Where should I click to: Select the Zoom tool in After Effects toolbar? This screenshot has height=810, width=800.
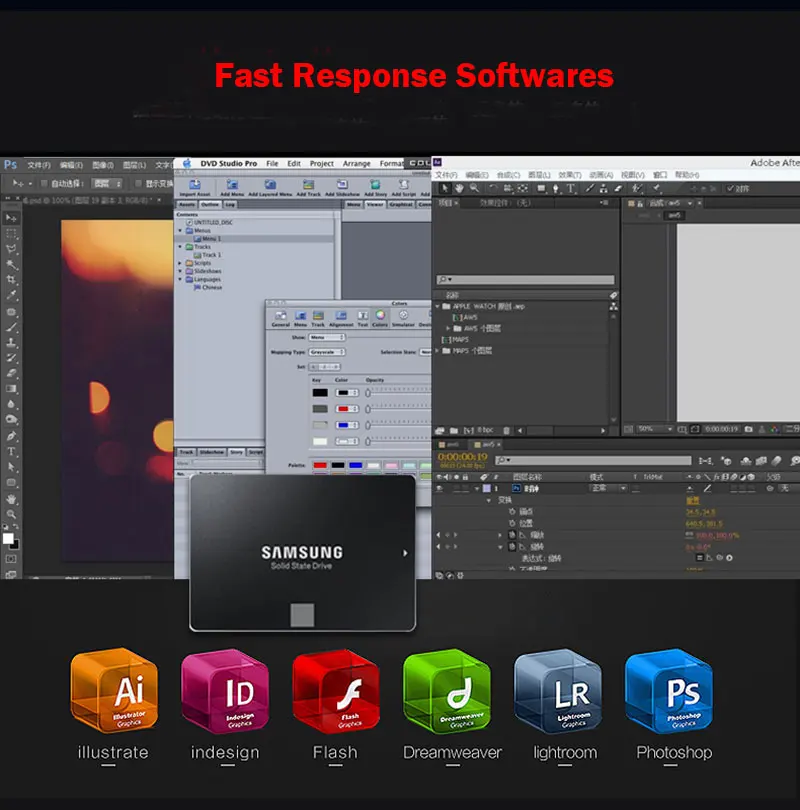pyautogui.click(x=474, y=189)
